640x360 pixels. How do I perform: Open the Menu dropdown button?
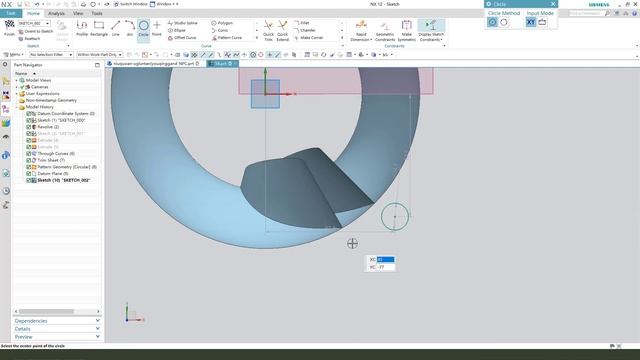pos(13,54)
